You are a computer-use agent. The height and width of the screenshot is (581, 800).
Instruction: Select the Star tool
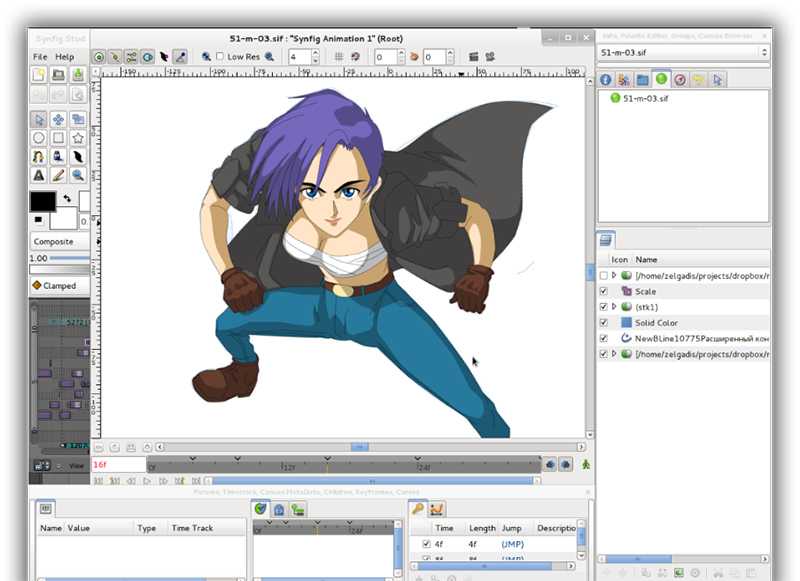click(78, 138)
